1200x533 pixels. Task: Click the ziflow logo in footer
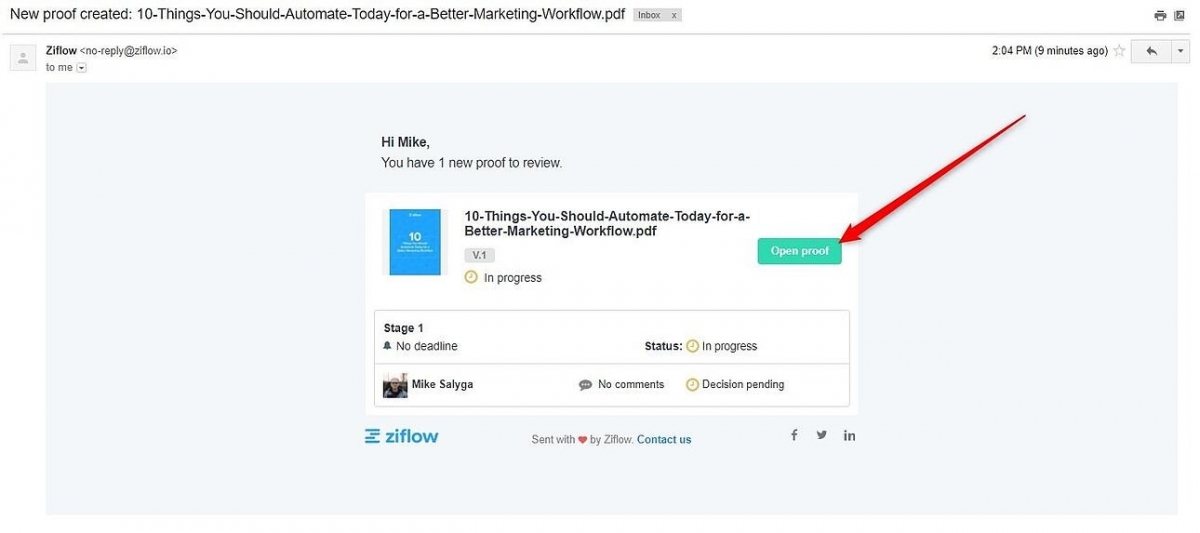402,436
